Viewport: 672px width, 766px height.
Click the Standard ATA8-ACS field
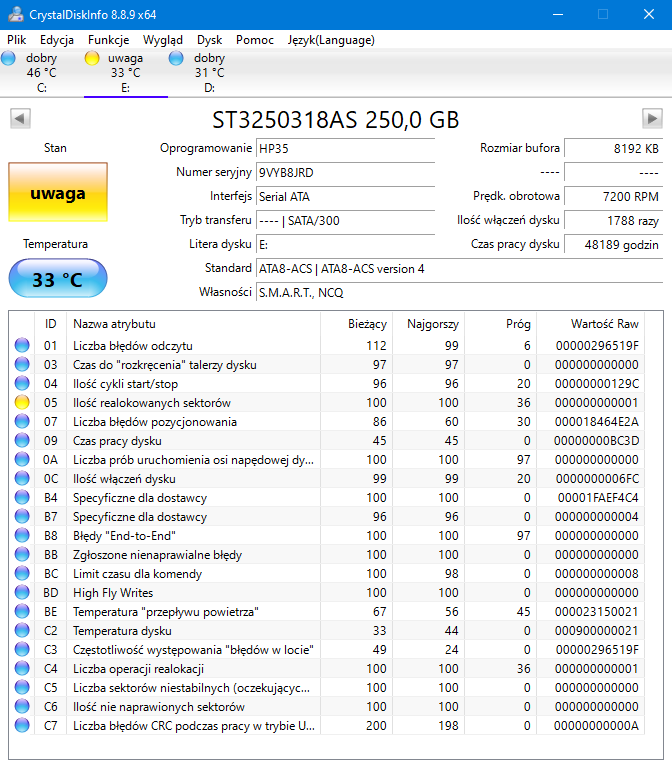coord(459,269)
